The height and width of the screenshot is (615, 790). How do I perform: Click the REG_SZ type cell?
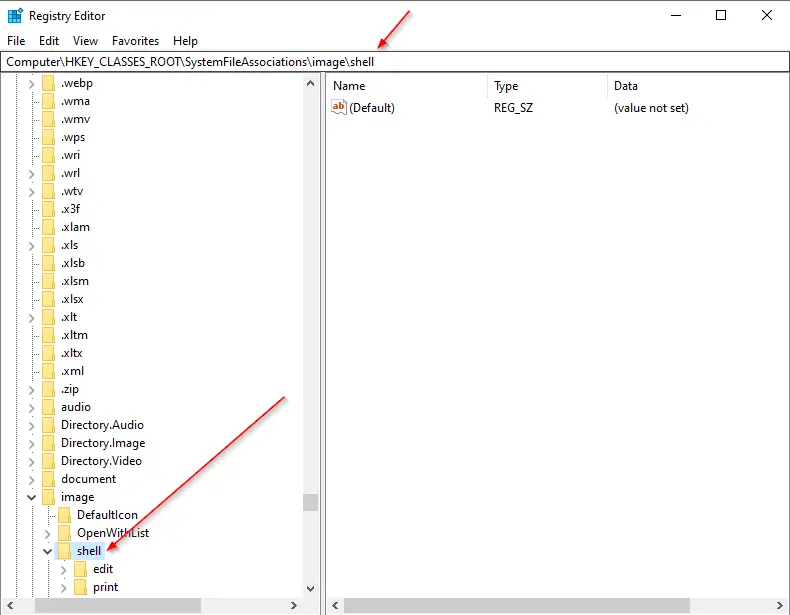(x=513, y=108)
